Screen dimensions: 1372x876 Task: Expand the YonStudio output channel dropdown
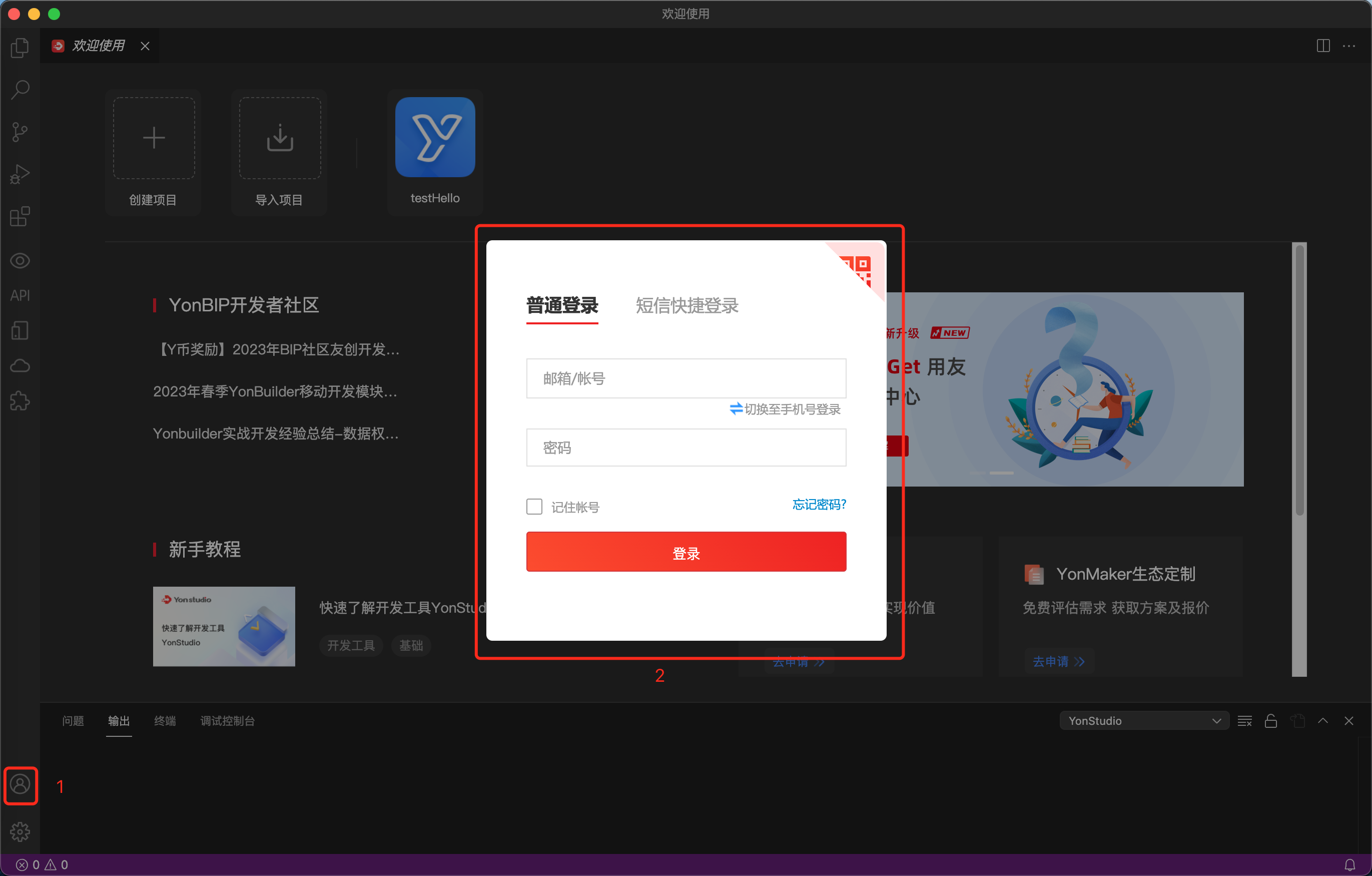click(1143, 720)
